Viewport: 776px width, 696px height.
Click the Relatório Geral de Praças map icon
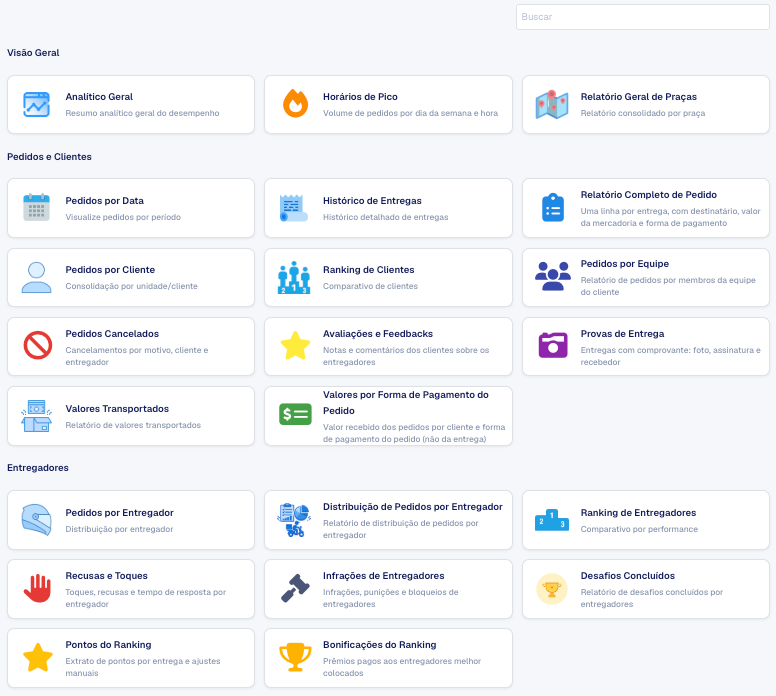[x=552, y=104]
